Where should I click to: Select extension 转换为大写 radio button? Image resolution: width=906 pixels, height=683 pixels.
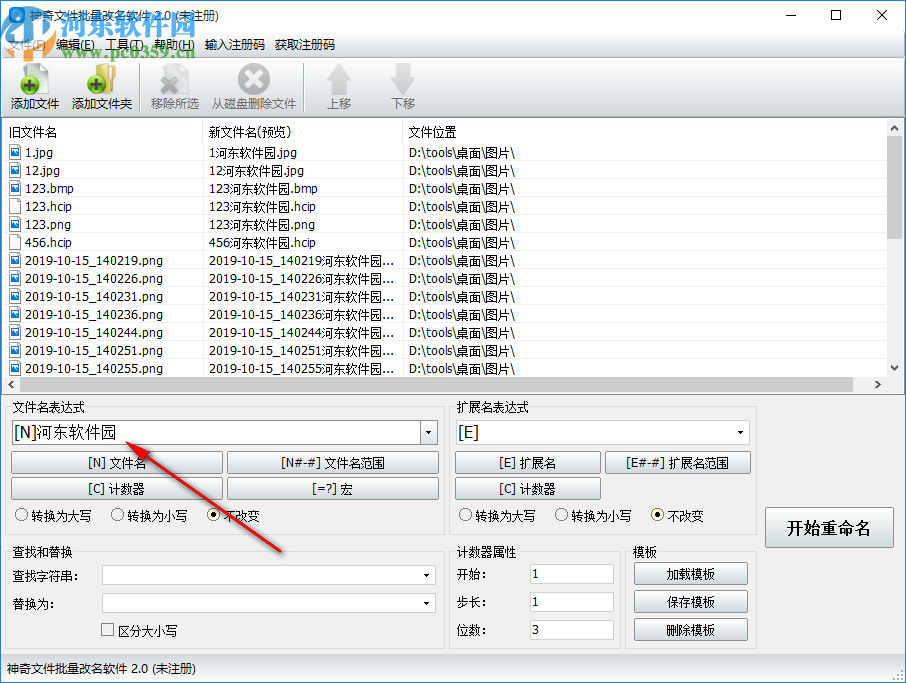465,515
